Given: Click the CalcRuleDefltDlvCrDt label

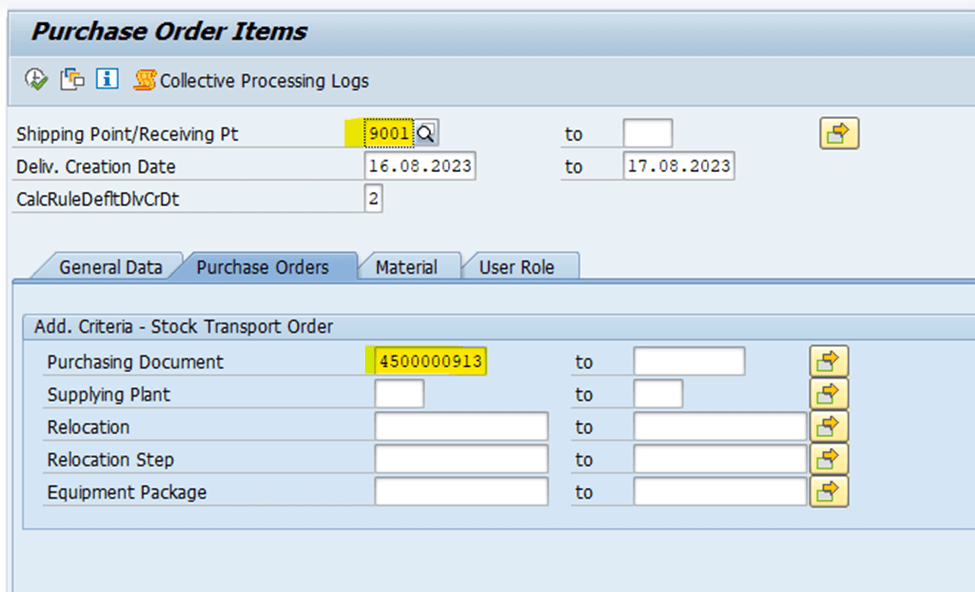Looking at the screenshot, I should click(98, 199).
